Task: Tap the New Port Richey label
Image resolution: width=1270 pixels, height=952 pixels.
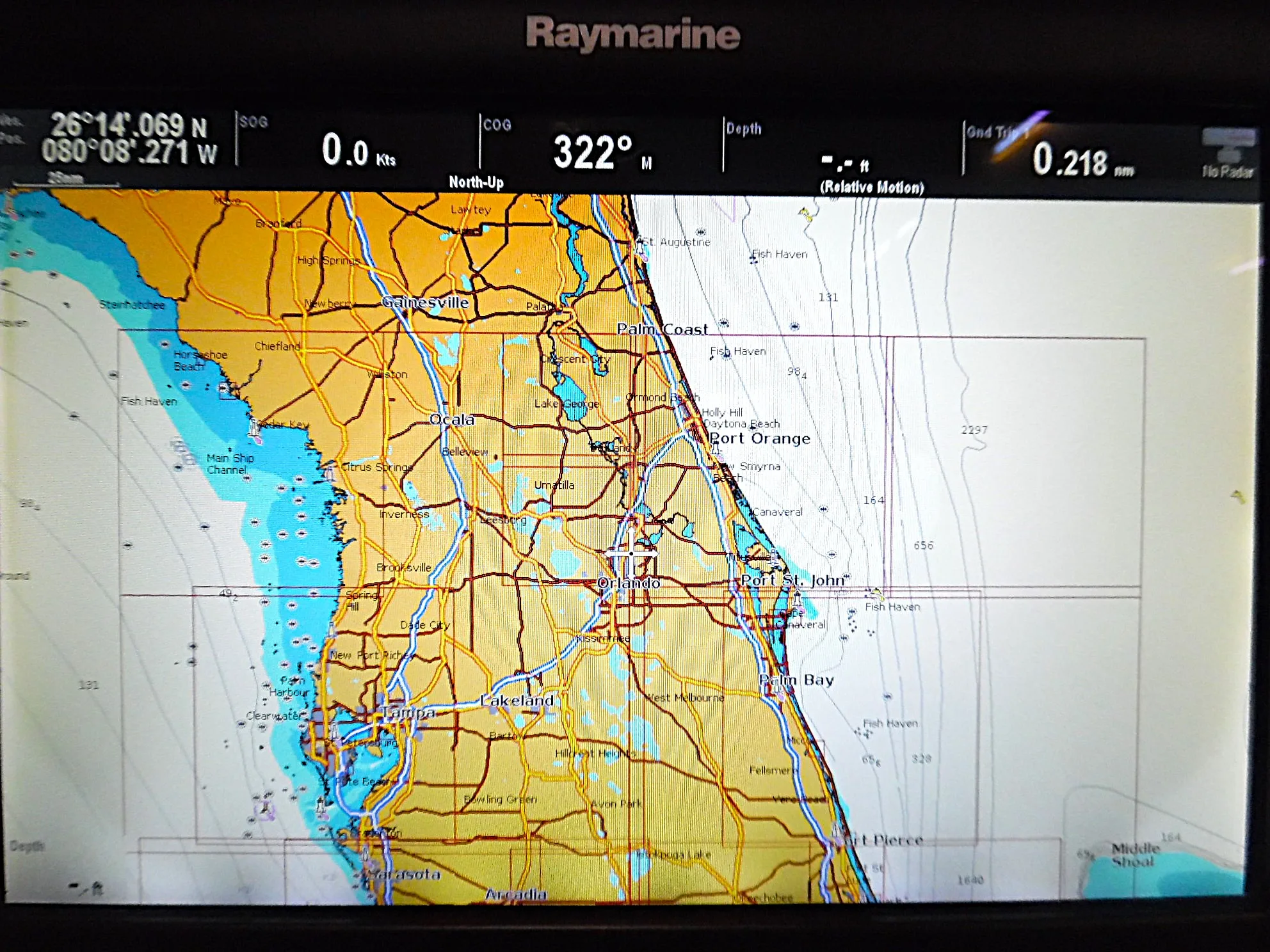Action: pyautogui.click(x=372, y=655)
